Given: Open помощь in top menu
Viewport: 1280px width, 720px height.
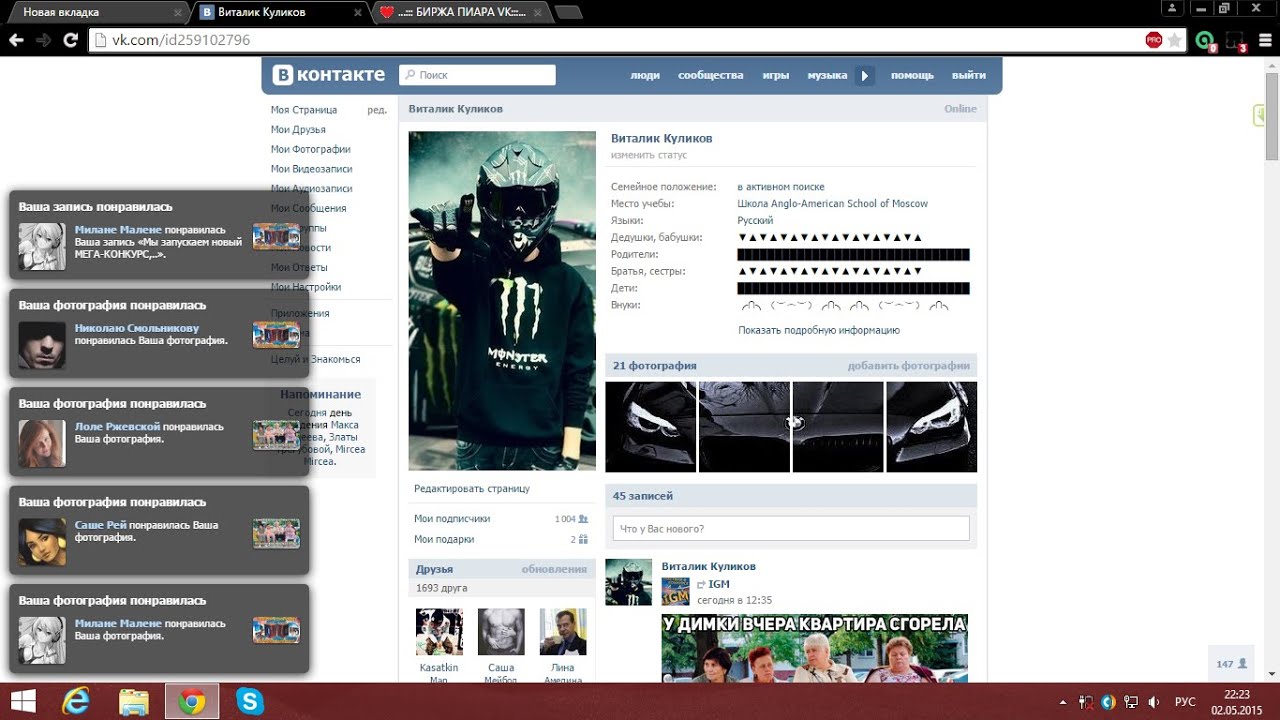Looking at the screenshot, I should click(x=912, y=75).
